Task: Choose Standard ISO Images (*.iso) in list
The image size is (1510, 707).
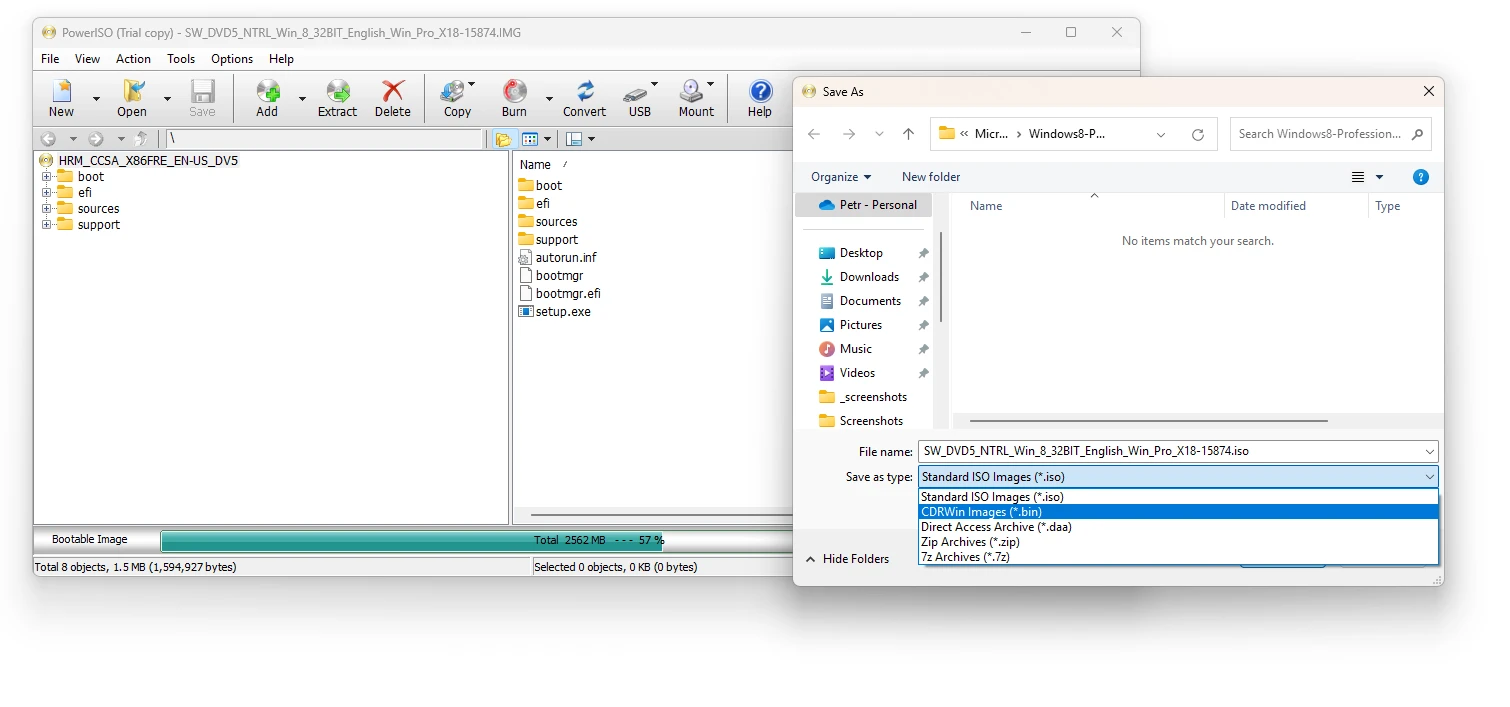Action: tap(1178, 497)
